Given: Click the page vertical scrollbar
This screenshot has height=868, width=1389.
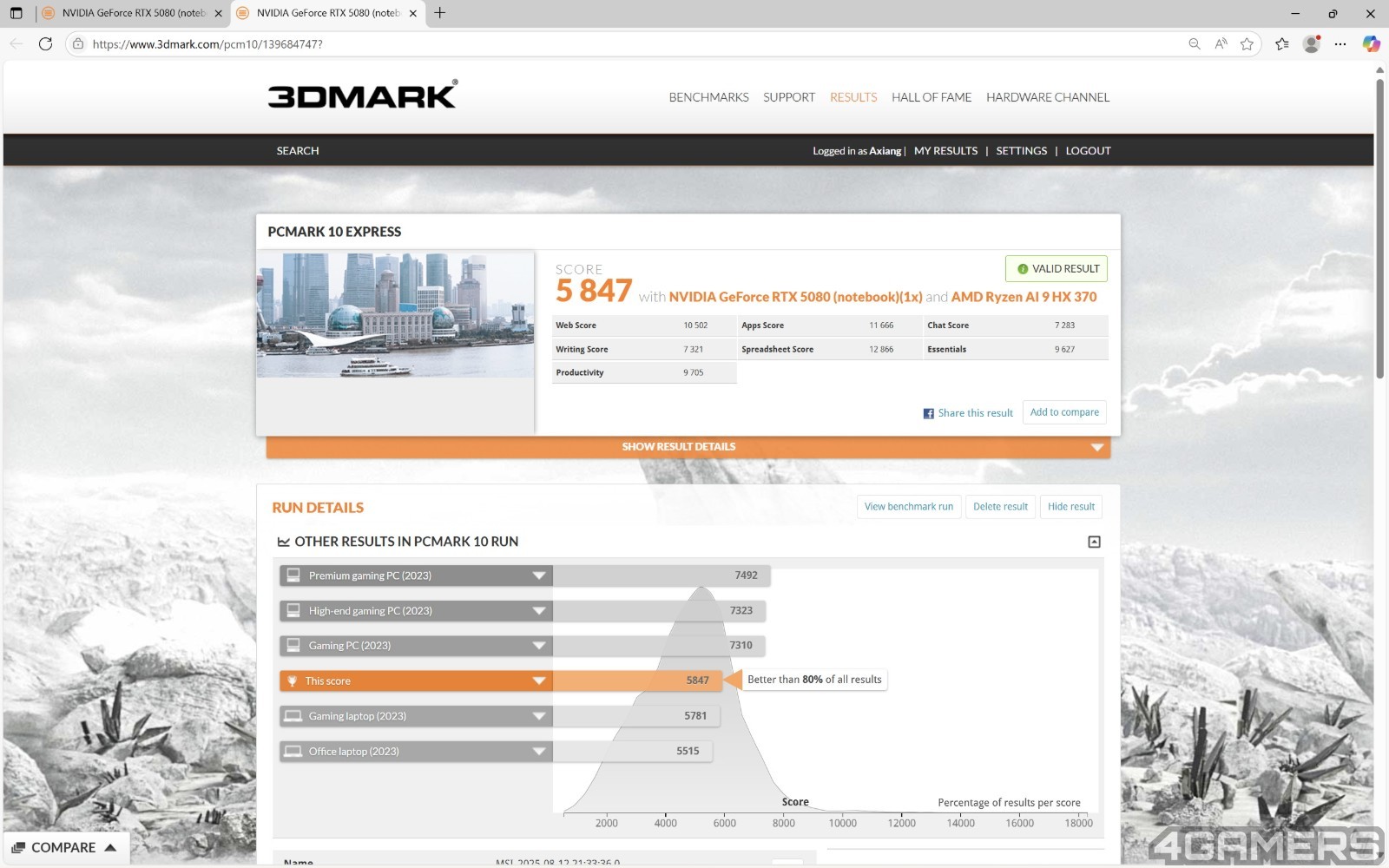Looking at the screenshot, I should click(x=1379, y=230).
